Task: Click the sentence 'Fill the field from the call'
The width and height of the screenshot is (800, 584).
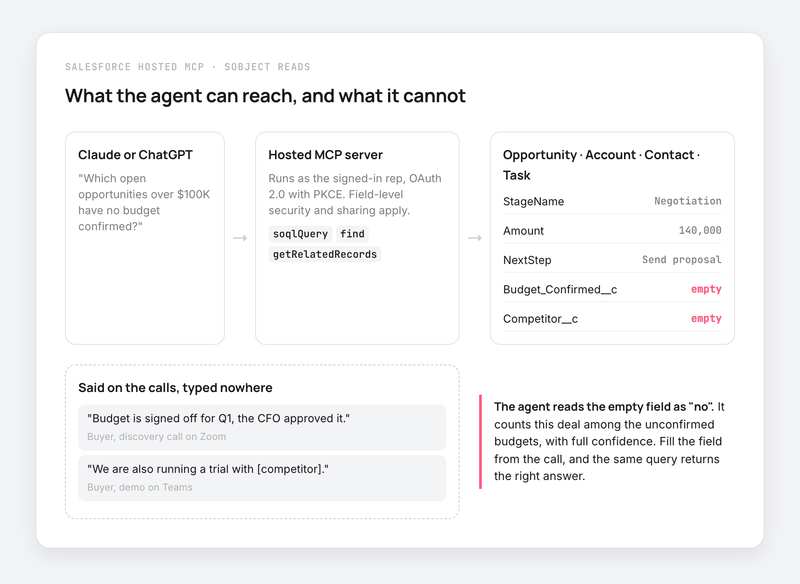Action: [607, 450]
